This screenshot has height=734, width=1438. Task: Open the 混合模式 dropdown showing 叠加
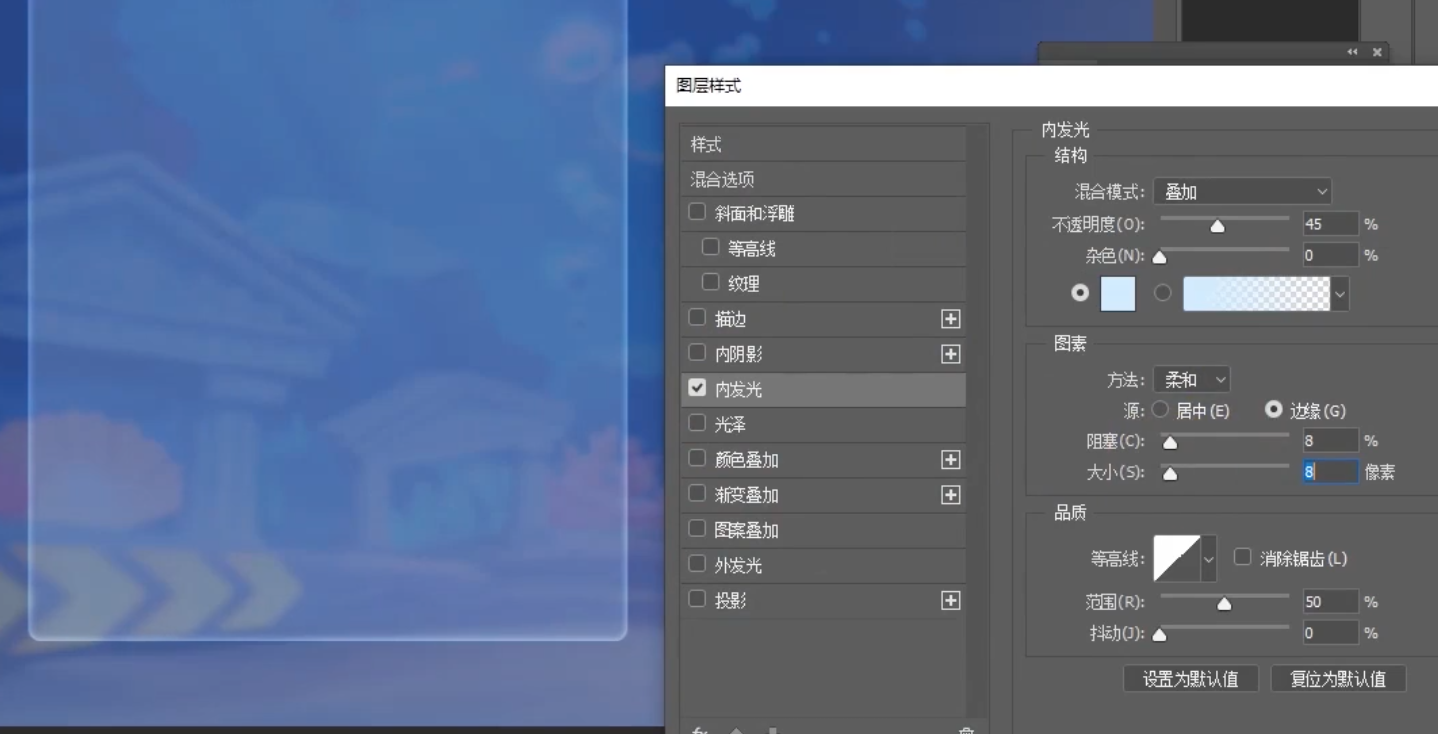[1242, 192]
